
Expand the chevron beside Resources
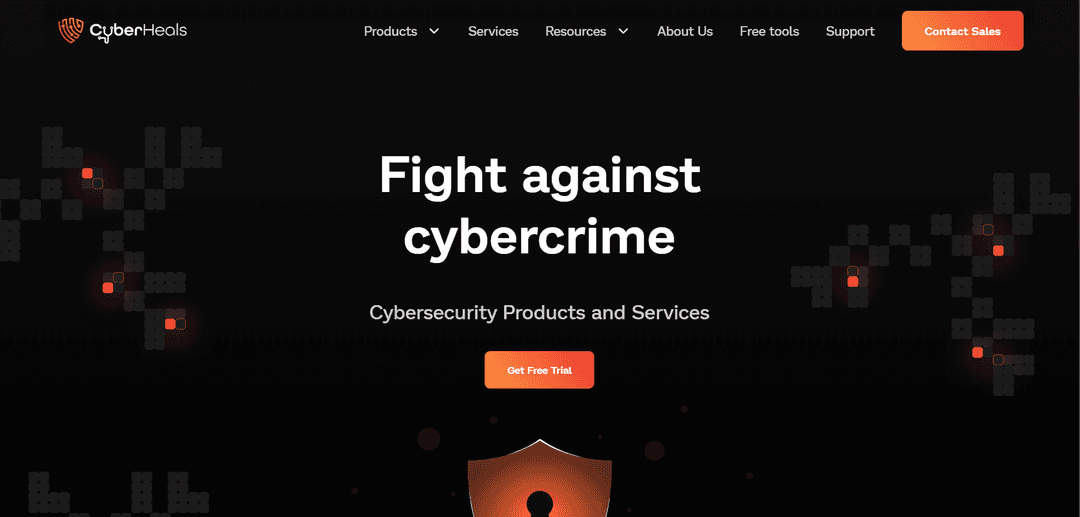coord(623,31)
